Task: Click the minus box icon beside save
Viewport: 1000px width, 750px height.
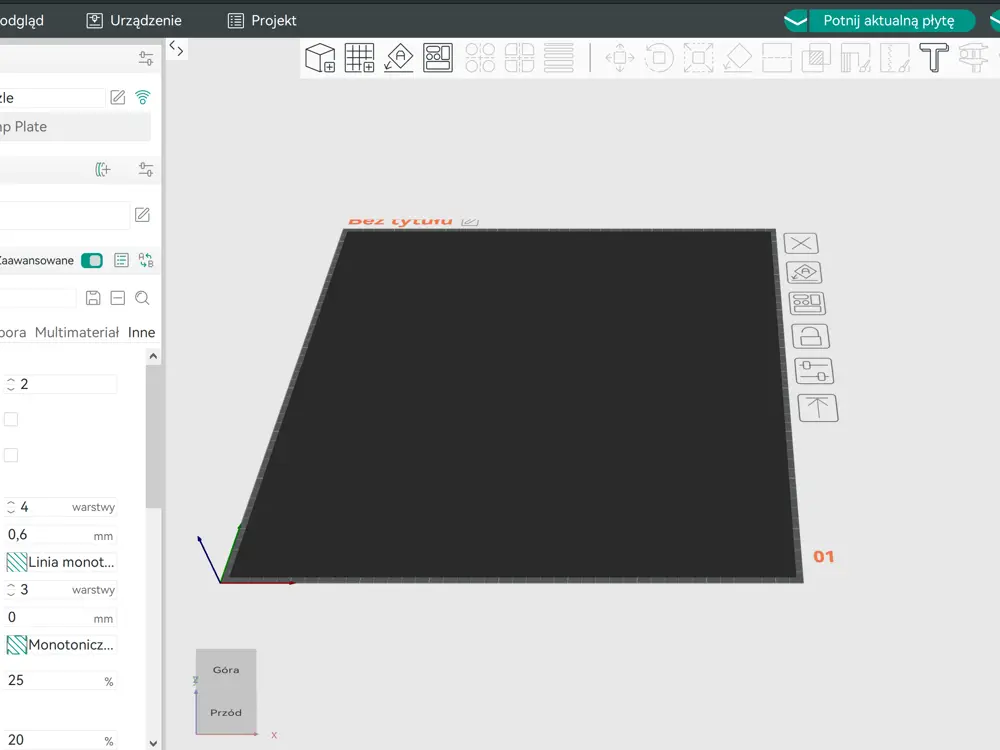Action: coord(117,298)
